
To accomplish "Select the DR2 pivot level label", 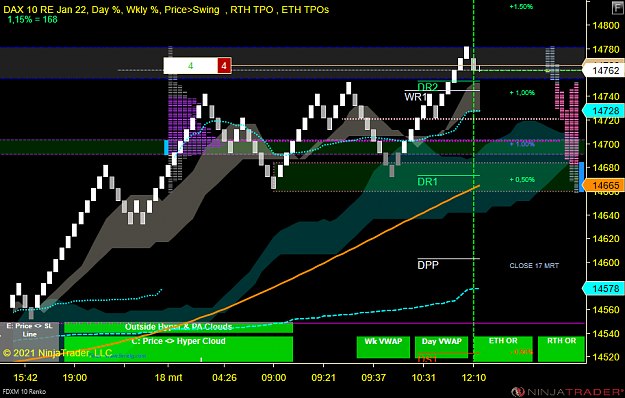I will (x=427, y=87).
